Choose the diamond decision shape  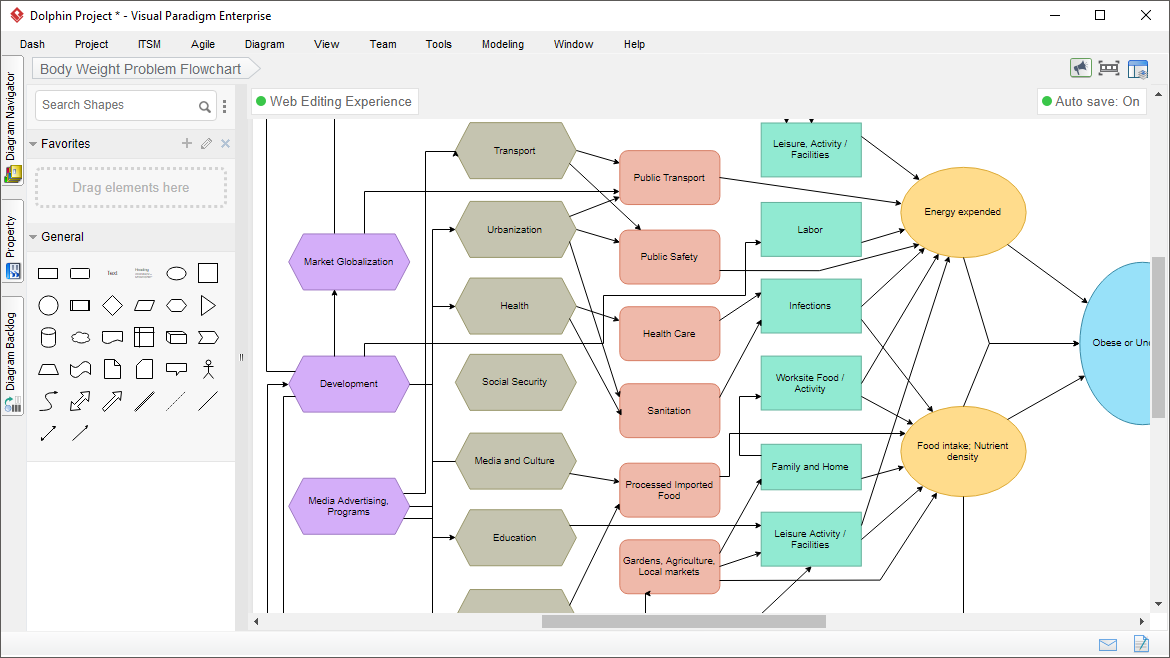(112, 306)
